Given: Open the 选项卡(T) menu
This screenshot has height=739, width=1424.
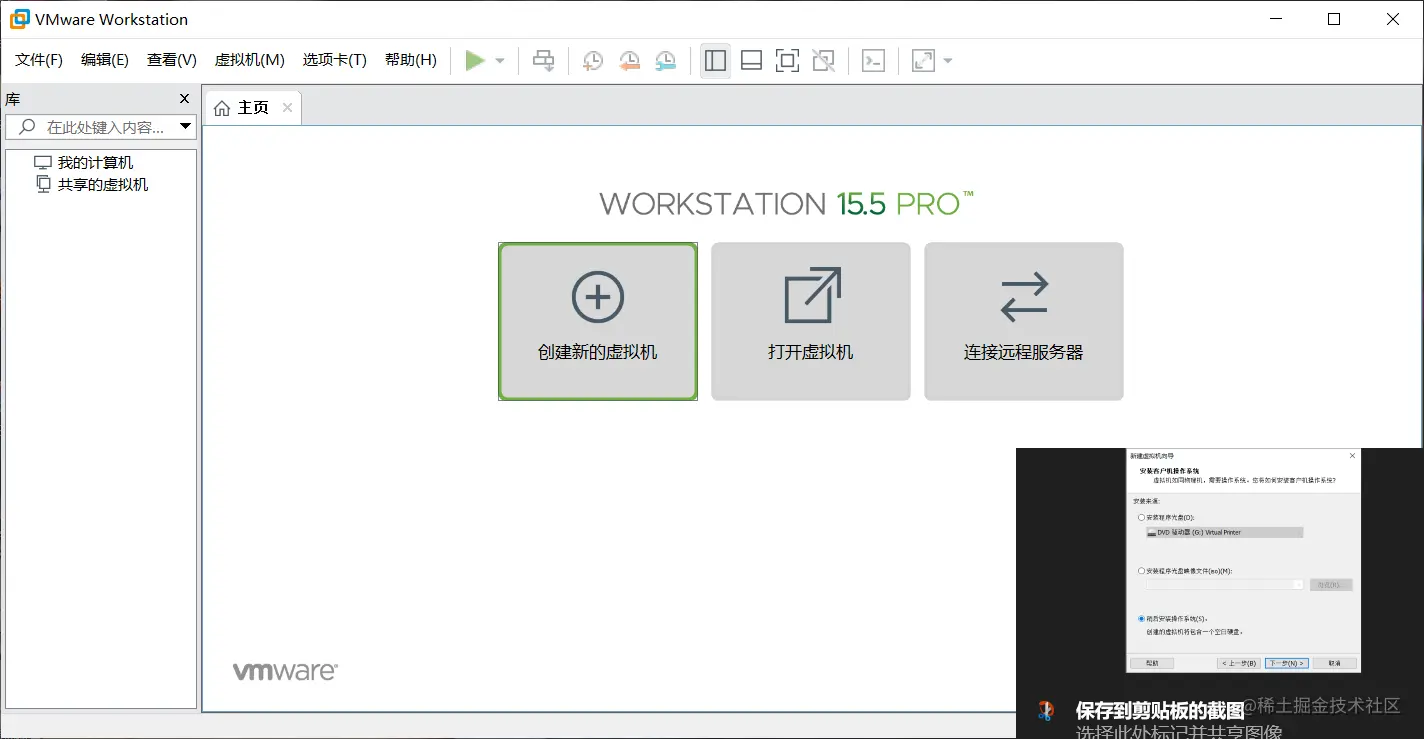Looking at the screenshot, I should click(x=335, y=60).
